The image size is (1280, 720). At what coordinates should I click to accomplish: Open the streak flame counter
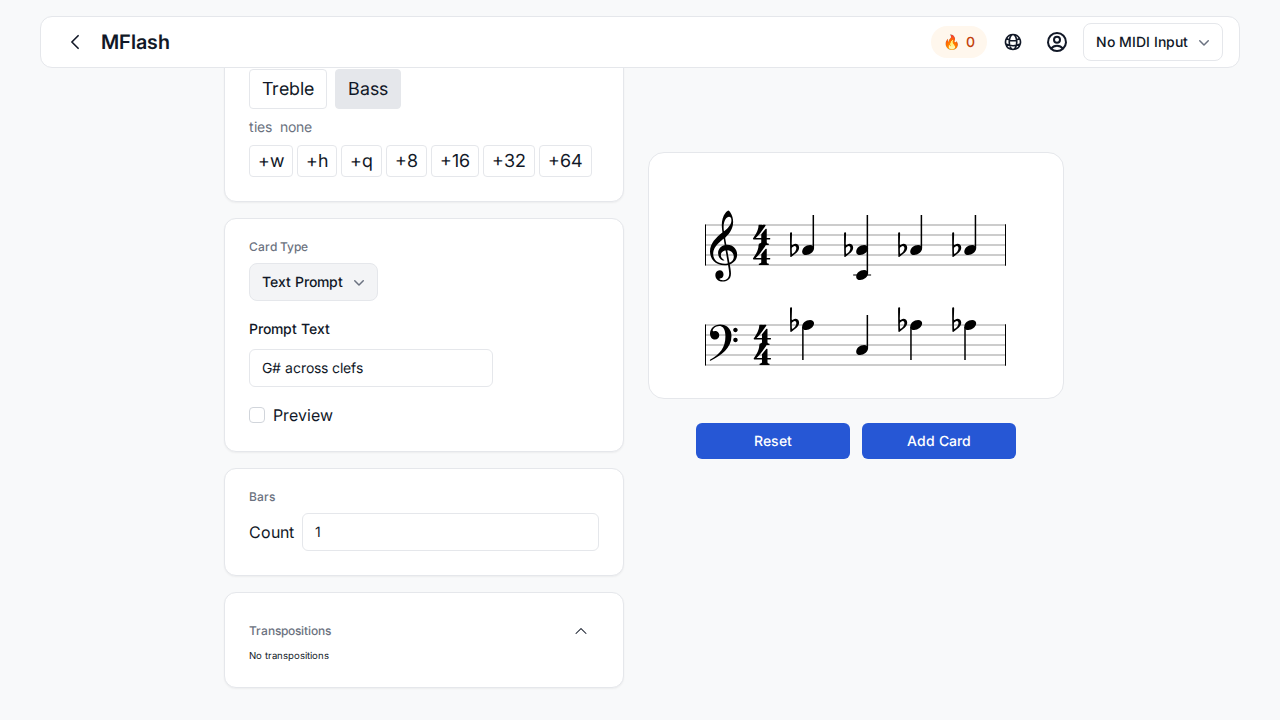coord(958,42)
